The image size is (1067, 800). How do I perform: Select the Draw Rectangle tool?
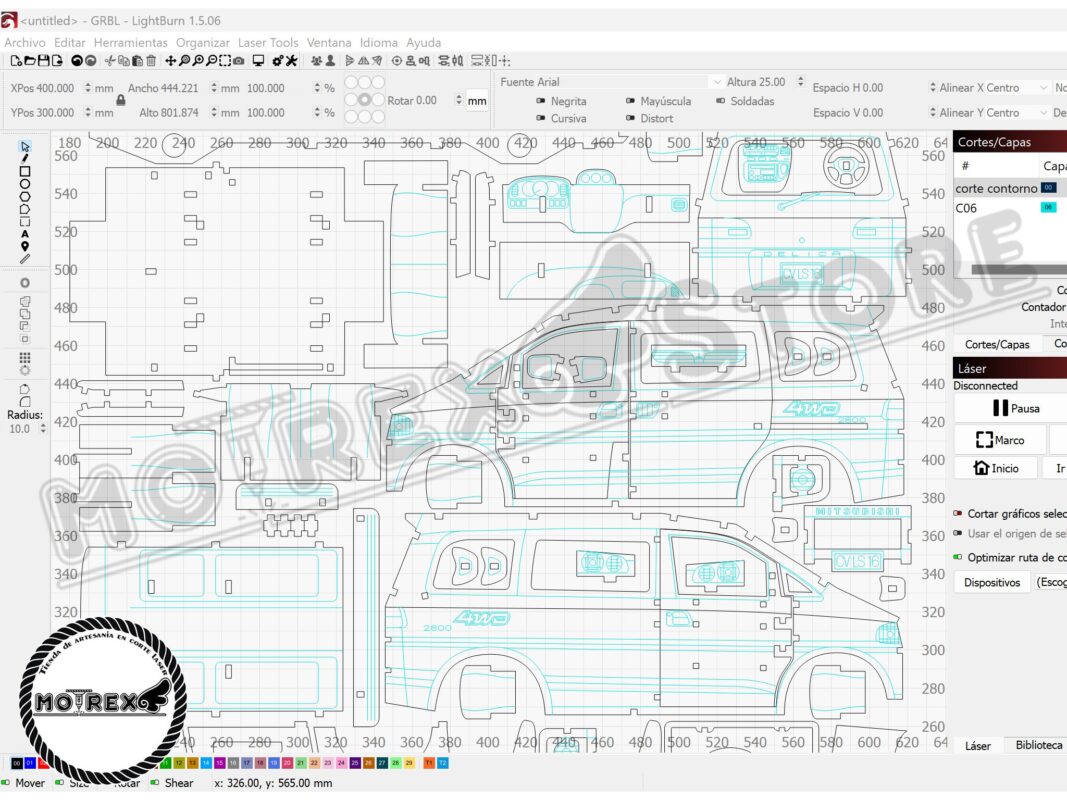tap(25, 171)
